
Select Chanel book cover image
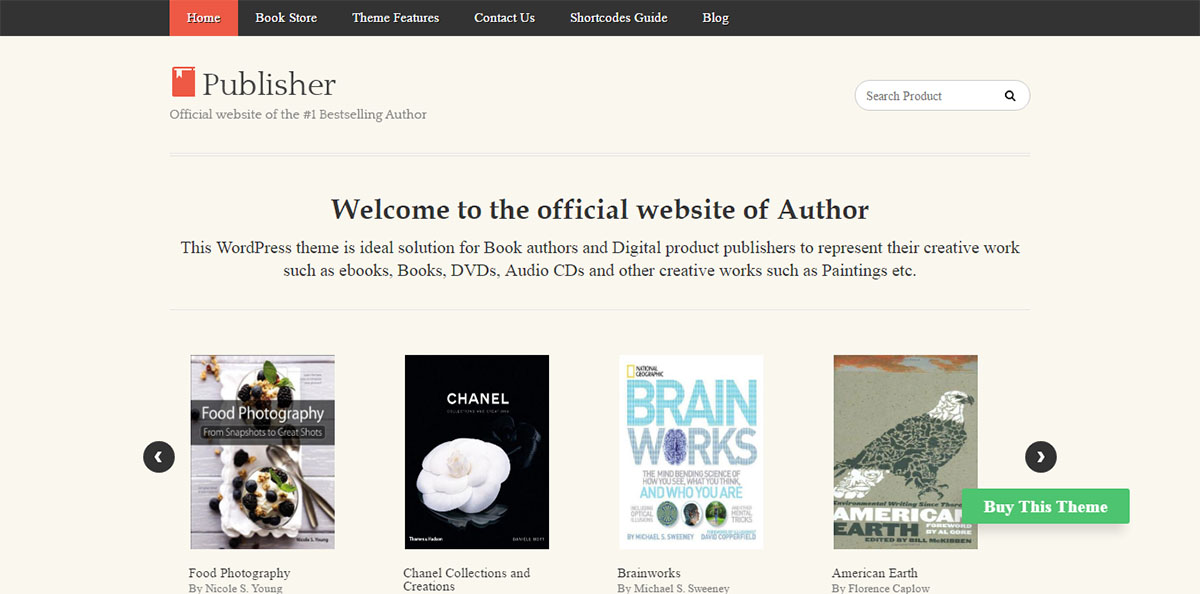point(477,452)
